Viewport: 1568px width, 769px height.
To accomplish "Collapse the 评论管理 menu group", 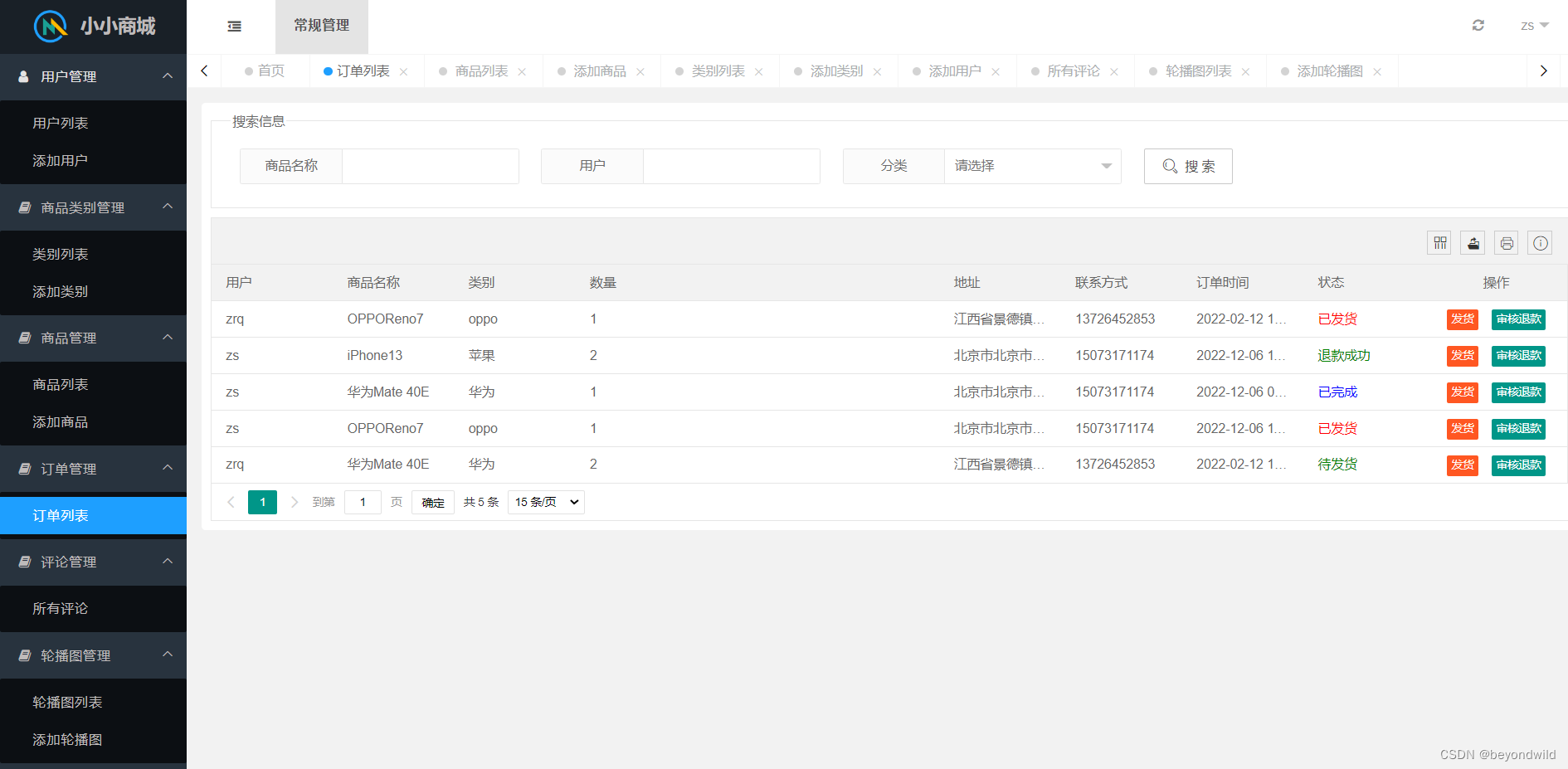I will [93, 562].
